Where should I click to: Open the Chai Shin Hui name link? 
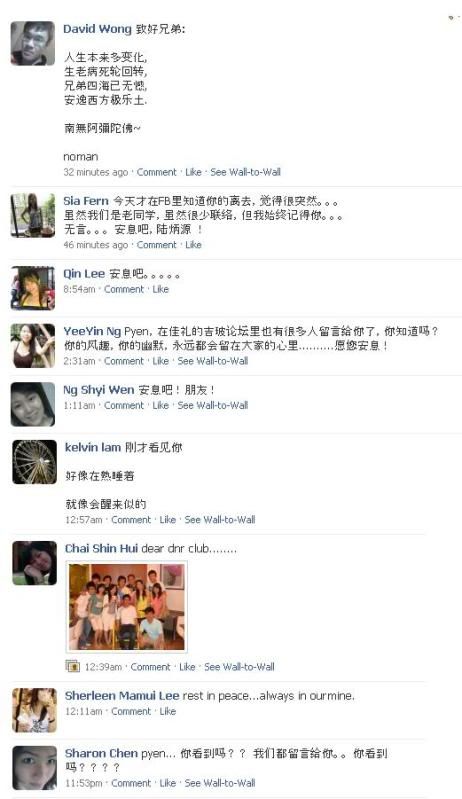(101, 548)
